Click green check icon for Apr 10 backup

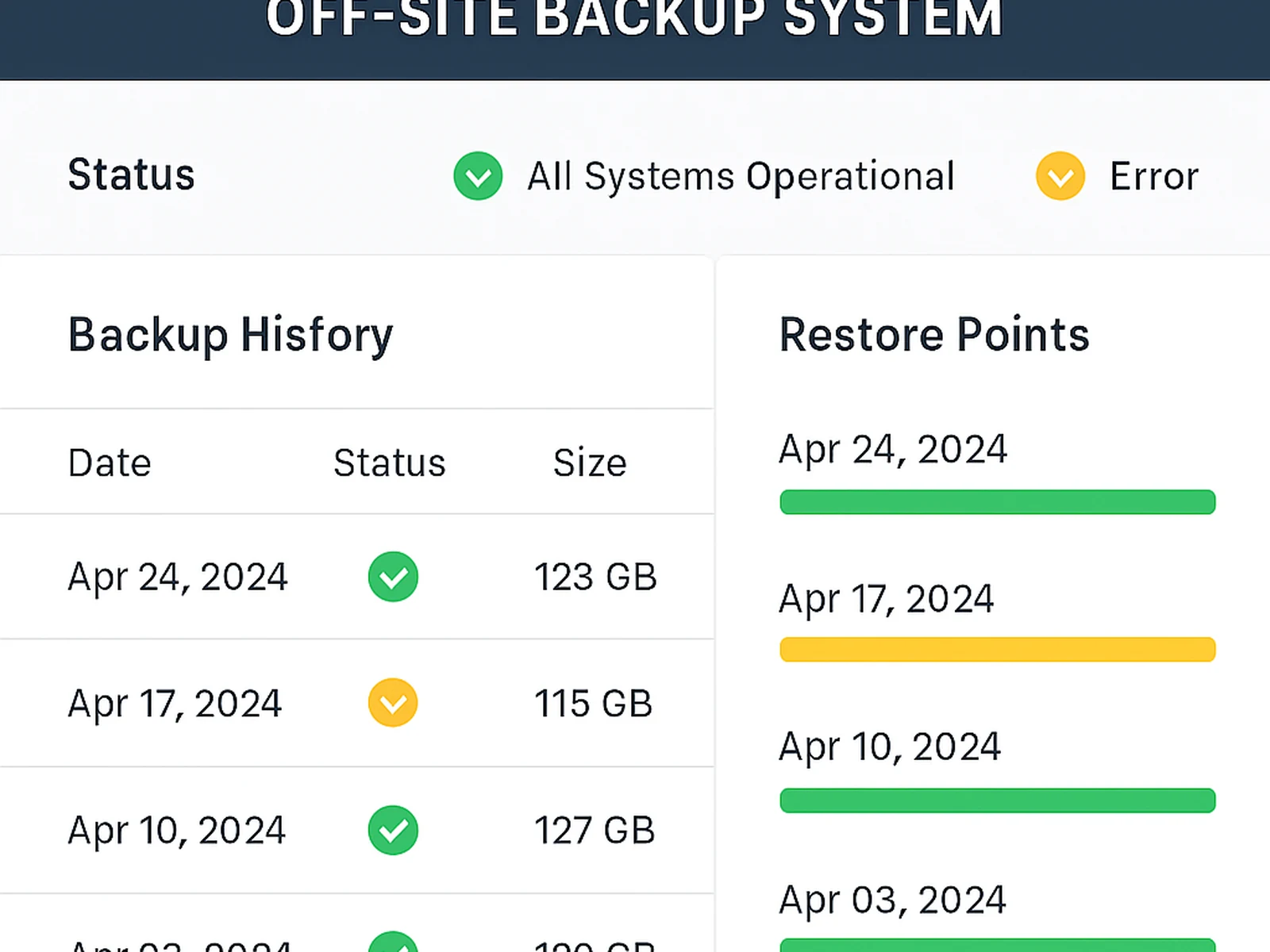click(x=393, y=830)
